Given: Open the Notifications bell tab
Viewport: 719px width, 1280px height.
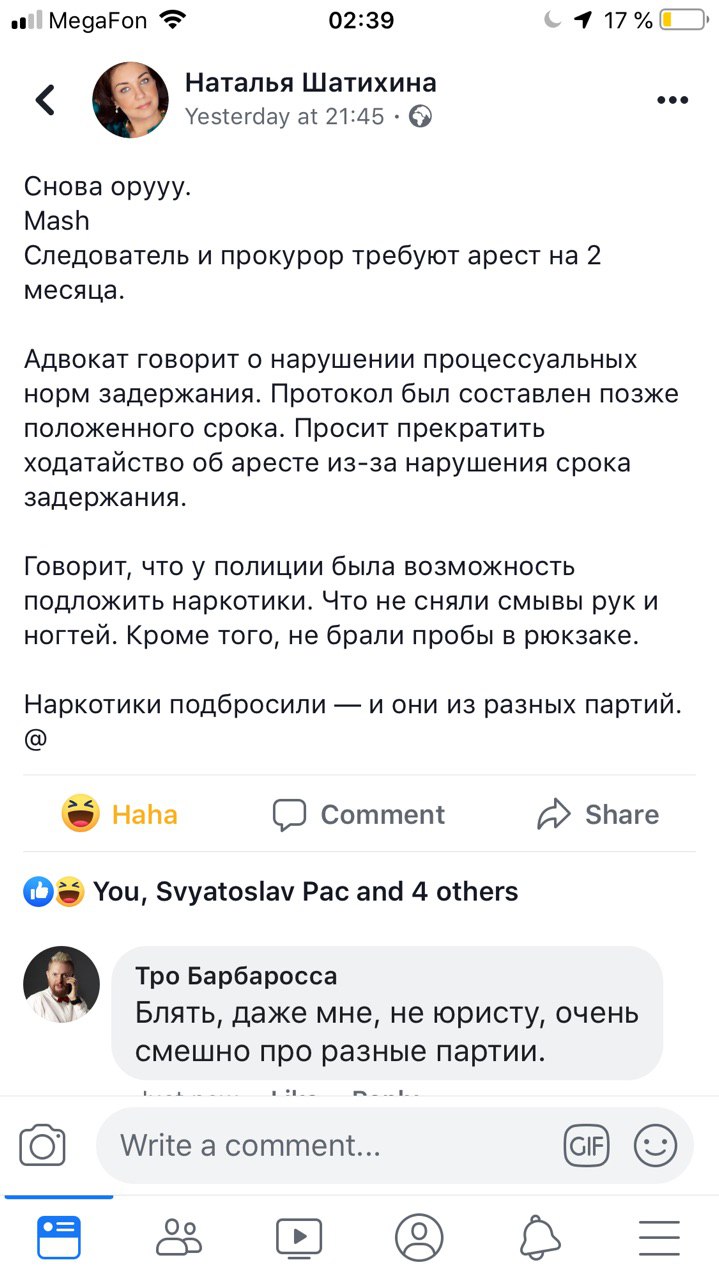Looking at the screenshot, I should pyautogui.click(x=540, y=1237).
